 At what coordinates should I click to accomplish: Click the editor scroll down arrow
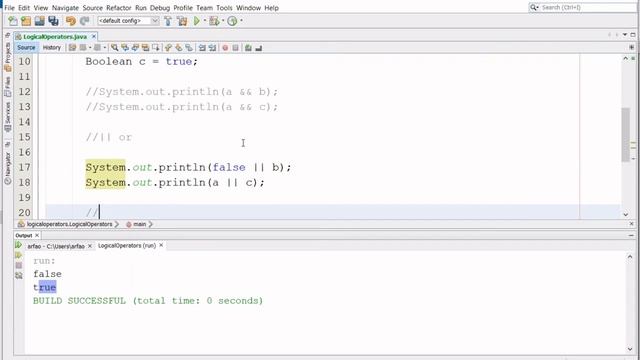(626, 214)
